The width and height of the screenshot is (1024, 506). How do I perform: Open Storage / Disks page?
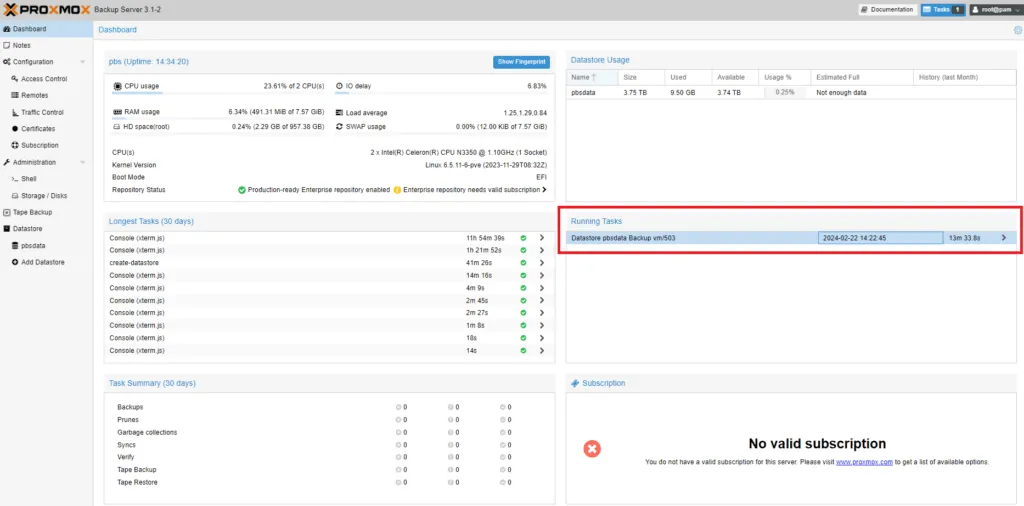pos(44,196)
